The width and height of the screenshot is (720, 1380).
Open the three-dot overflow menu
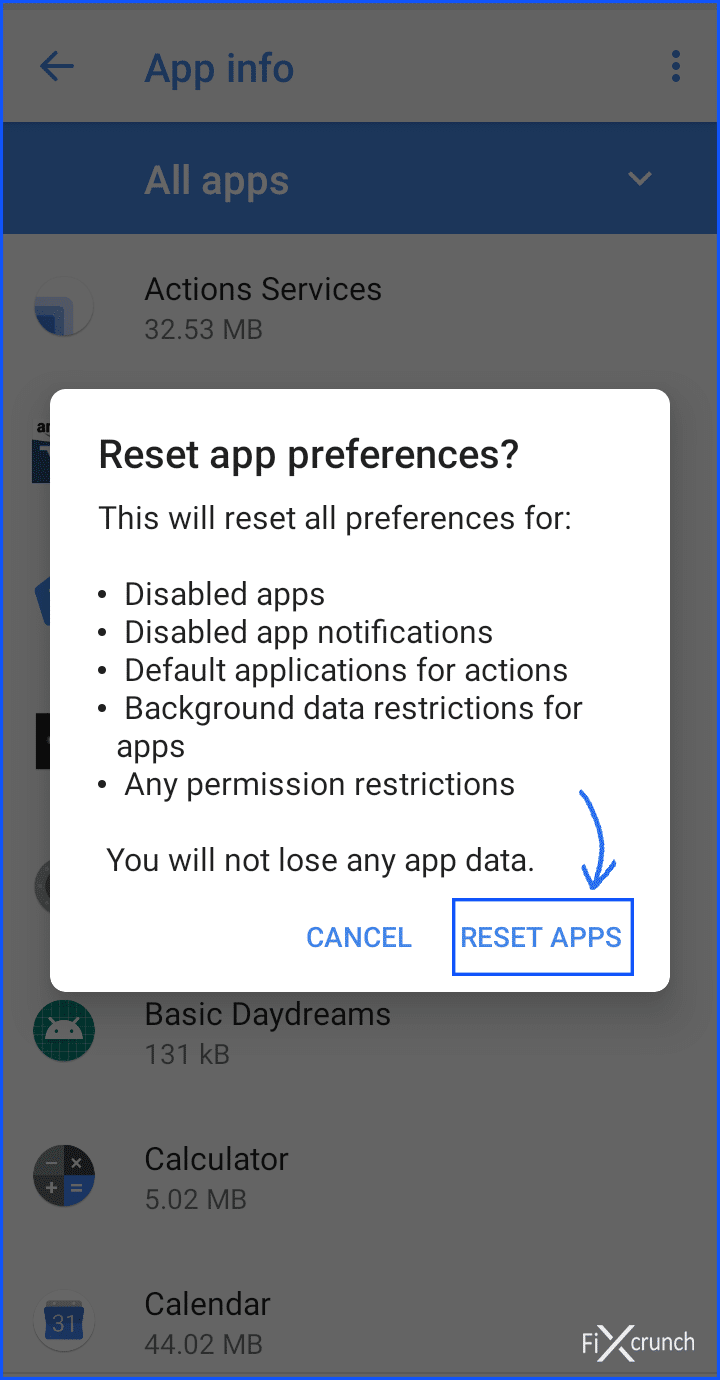[x=676, y=66]
